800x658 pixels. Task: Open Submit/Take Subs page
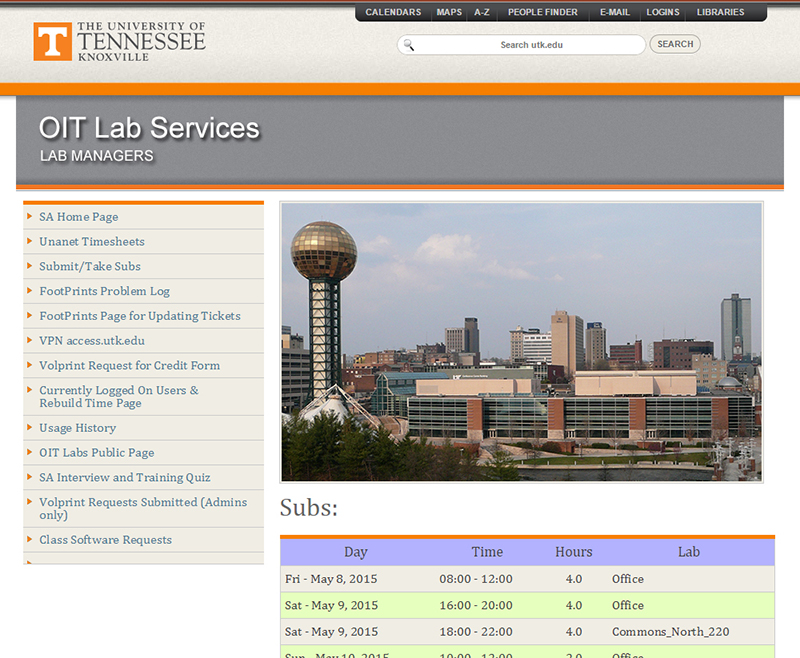coord(90,267)
